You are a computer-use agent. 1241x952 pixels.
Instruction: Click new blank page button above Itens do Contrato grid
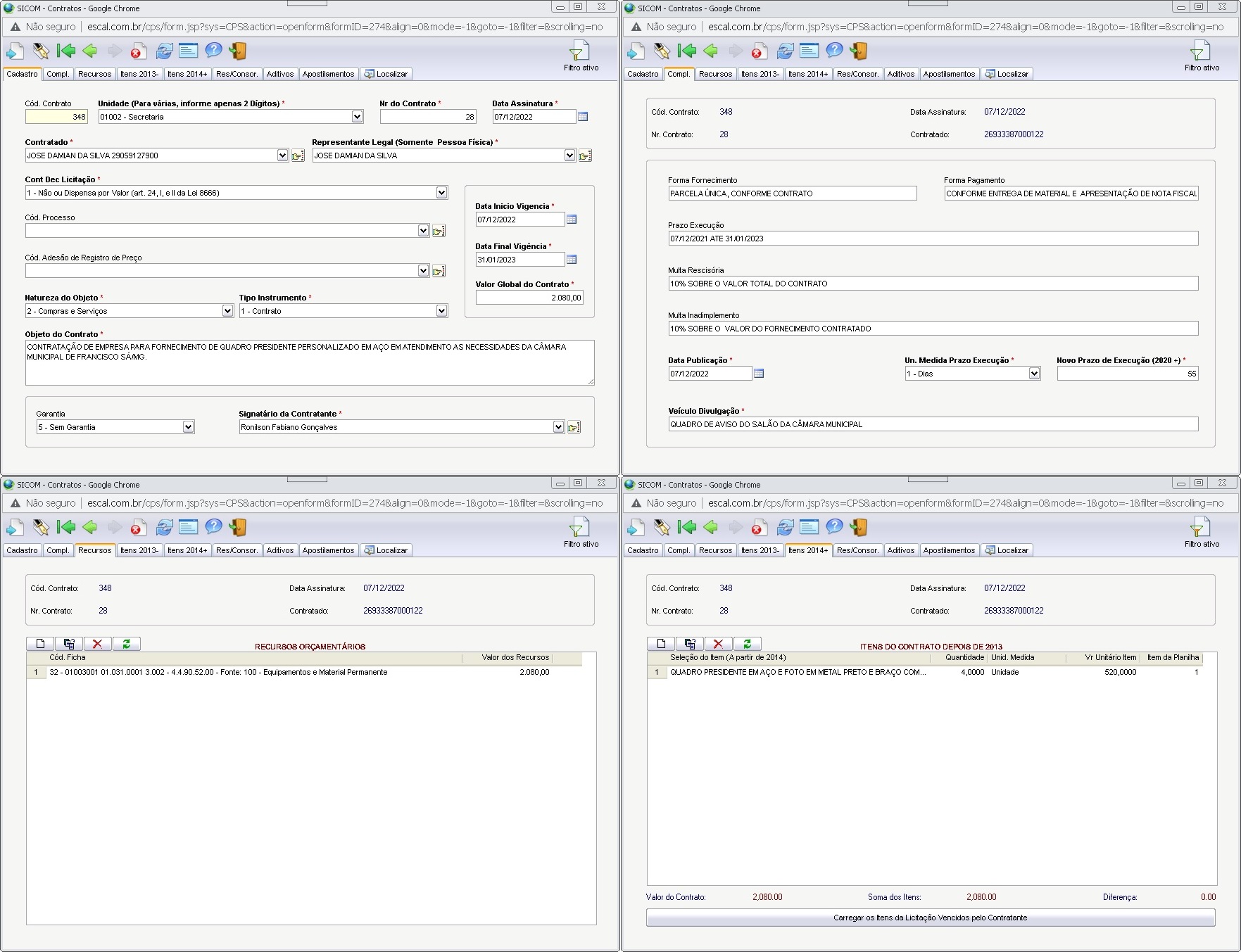[x=661, y=644]
